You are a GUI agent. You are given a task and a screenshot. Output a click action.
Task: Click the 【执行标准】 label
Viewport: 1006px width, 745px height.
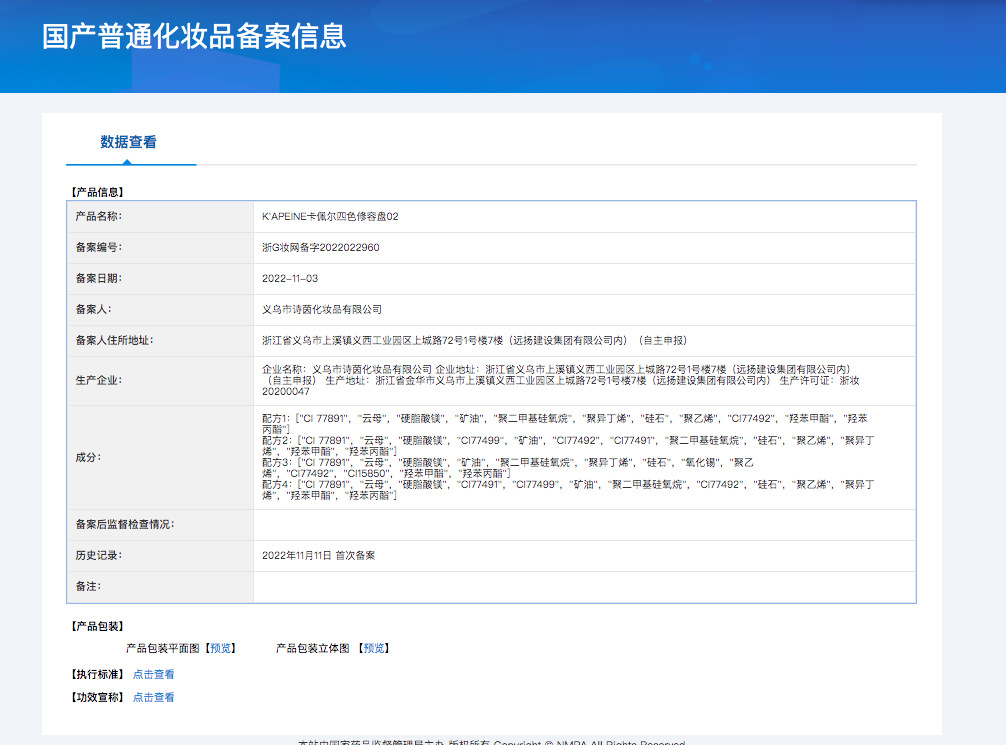97,674
